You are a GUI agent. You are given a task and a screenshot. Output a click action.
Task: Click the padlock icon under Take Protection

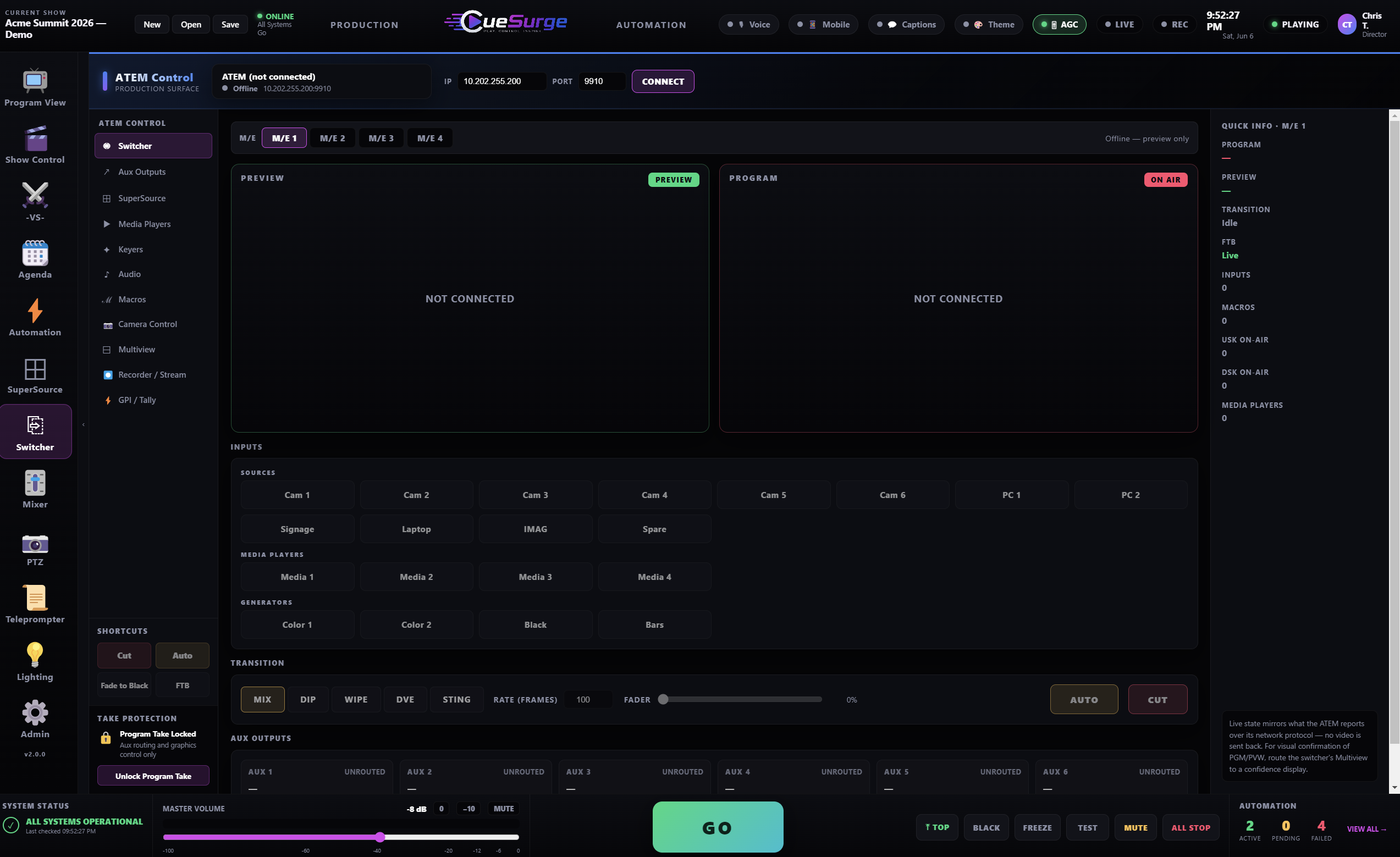click(106, 738)
